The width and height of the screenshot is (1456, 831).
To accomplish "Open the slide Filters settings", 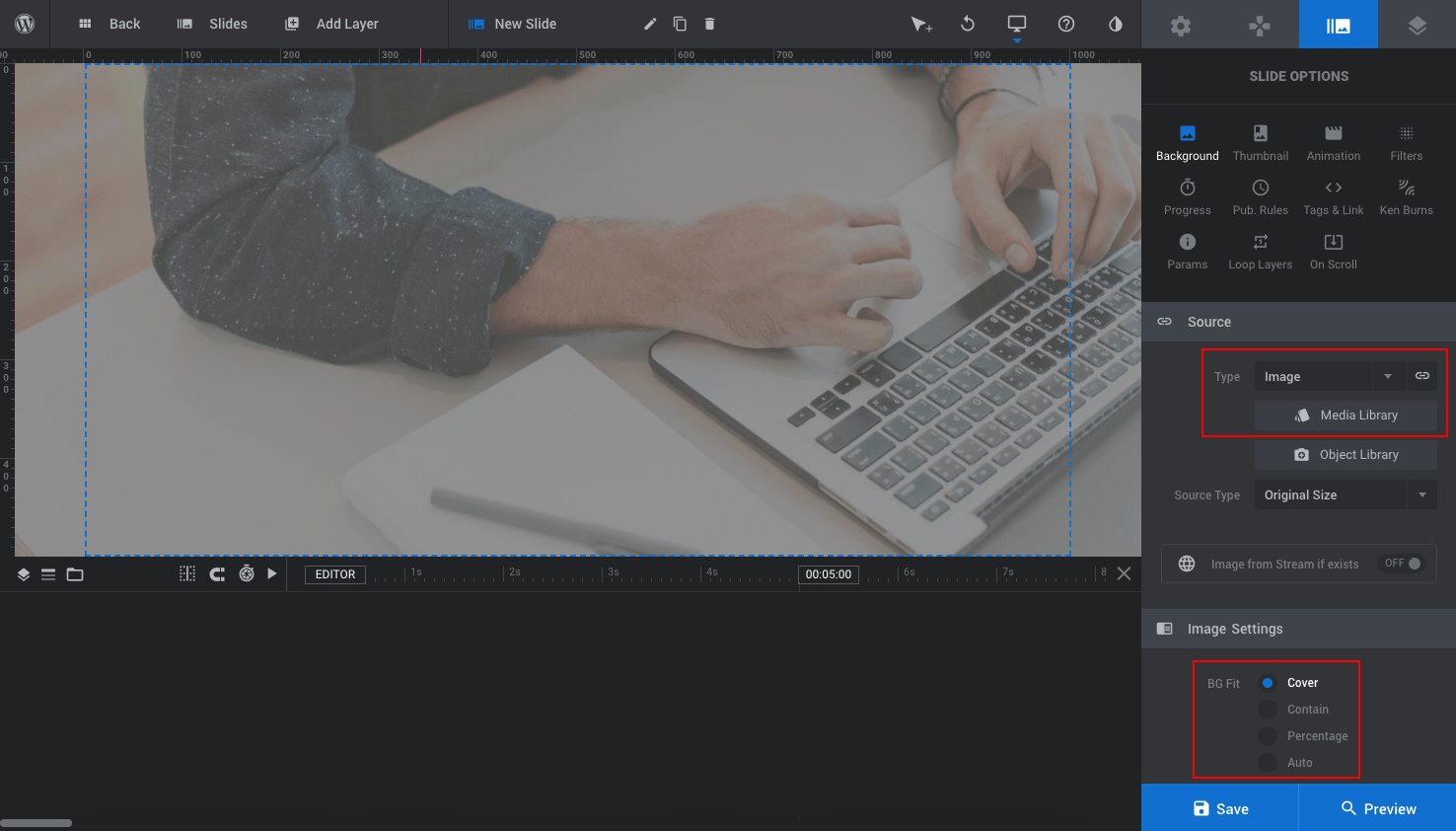I will point(1405,143).
